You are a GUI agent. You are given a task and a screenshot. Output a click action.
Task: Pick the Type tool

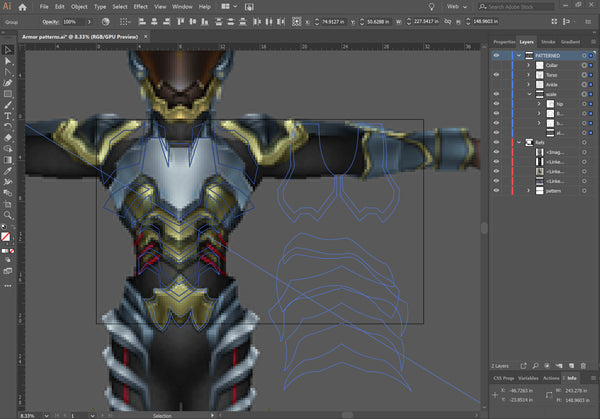(x=8, y=115)
